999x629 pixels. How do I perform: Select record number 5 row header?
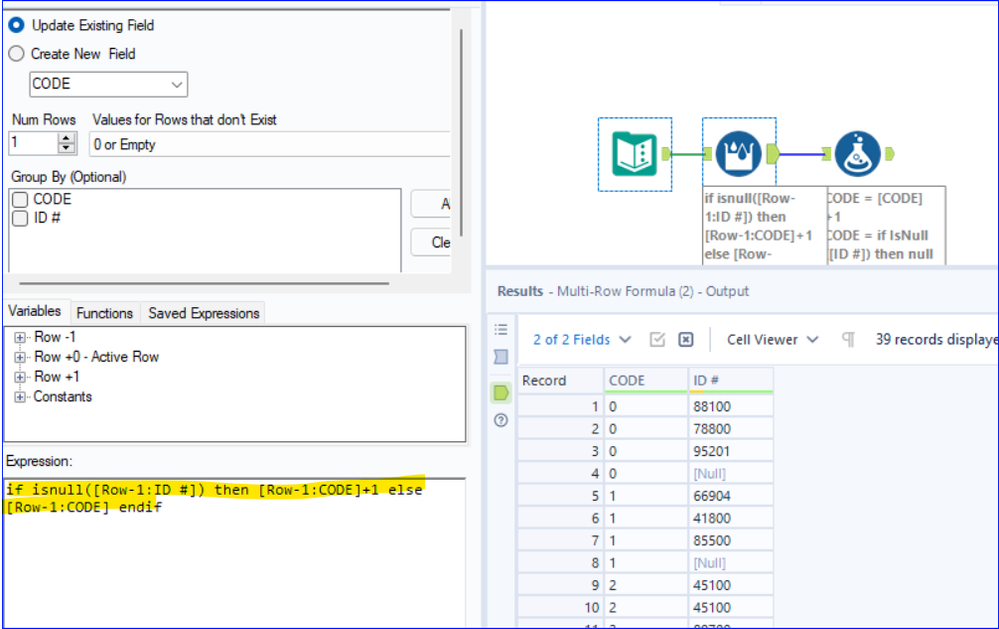[x=561, y=496]
